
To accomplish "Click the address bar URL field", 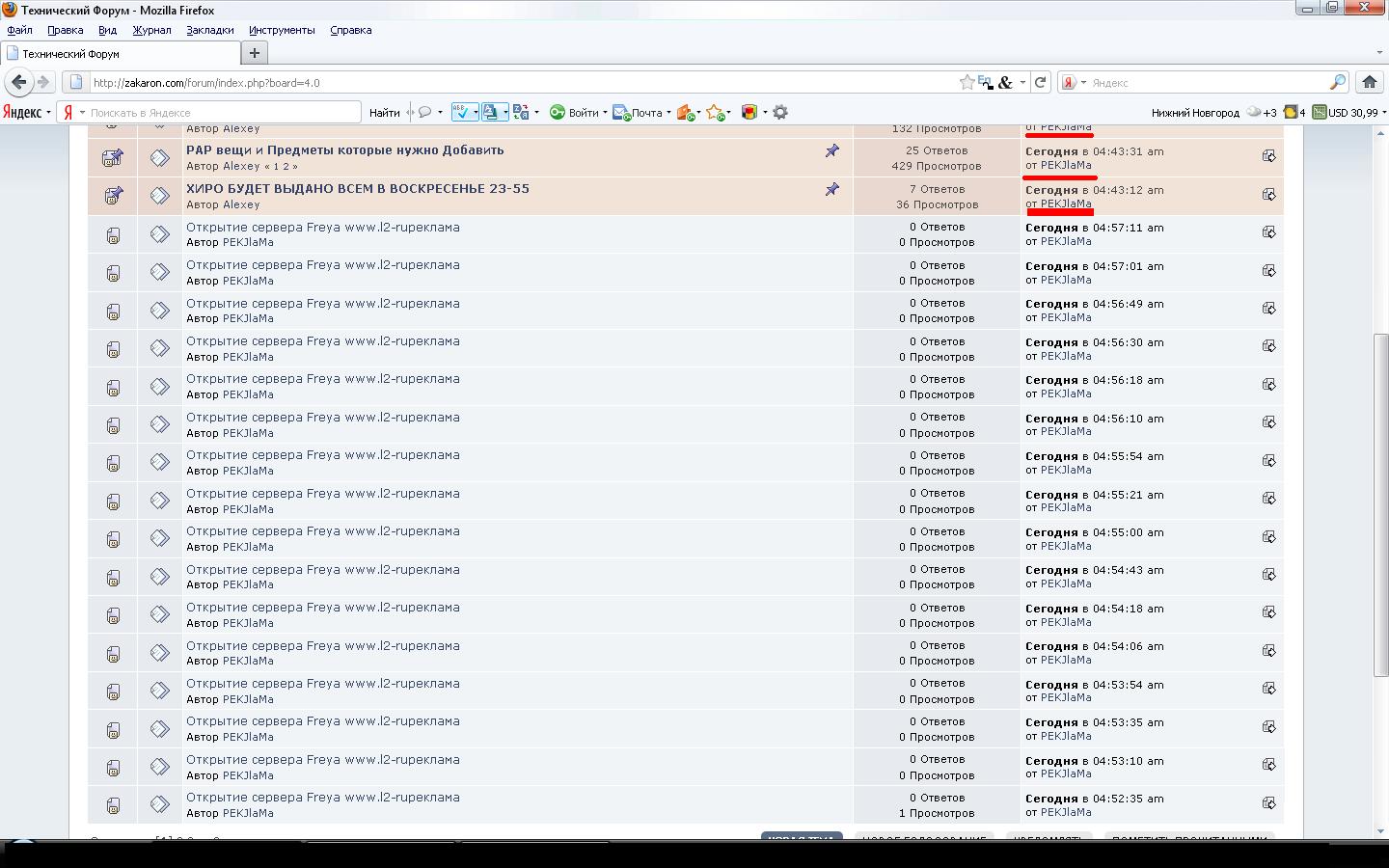I will click(521, 83).
